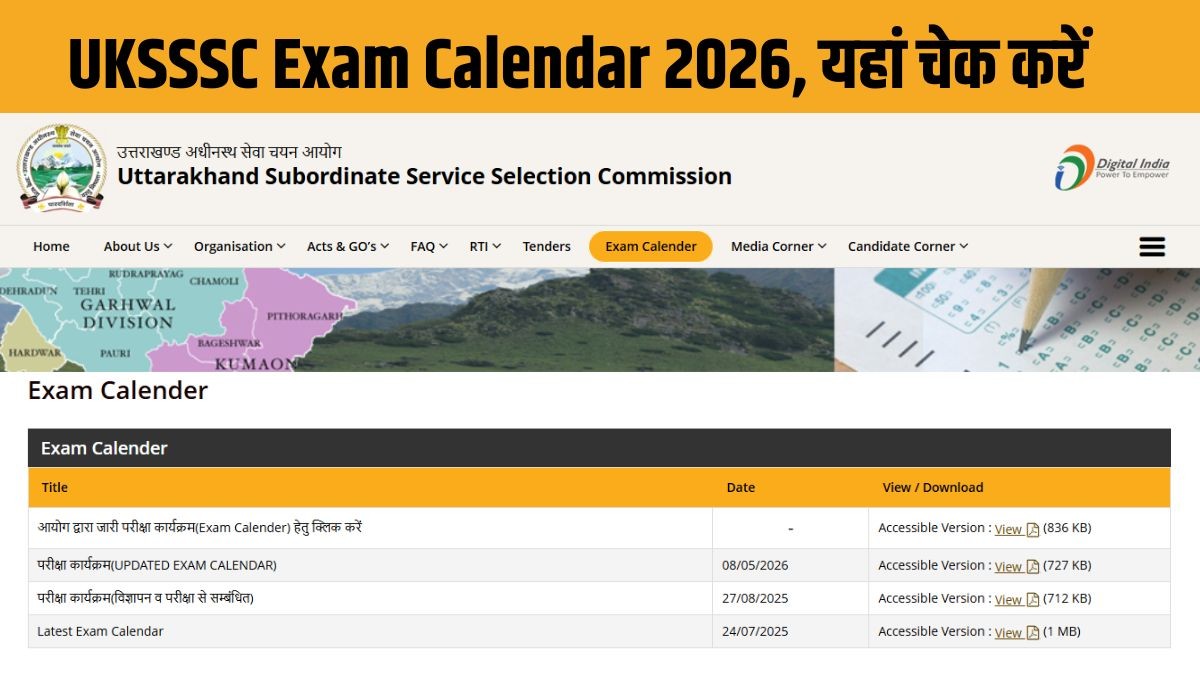This screenshot has height=675, width=1200.
Task: Select the highlighted Exam Calender tab
Action: coord(651,246)
